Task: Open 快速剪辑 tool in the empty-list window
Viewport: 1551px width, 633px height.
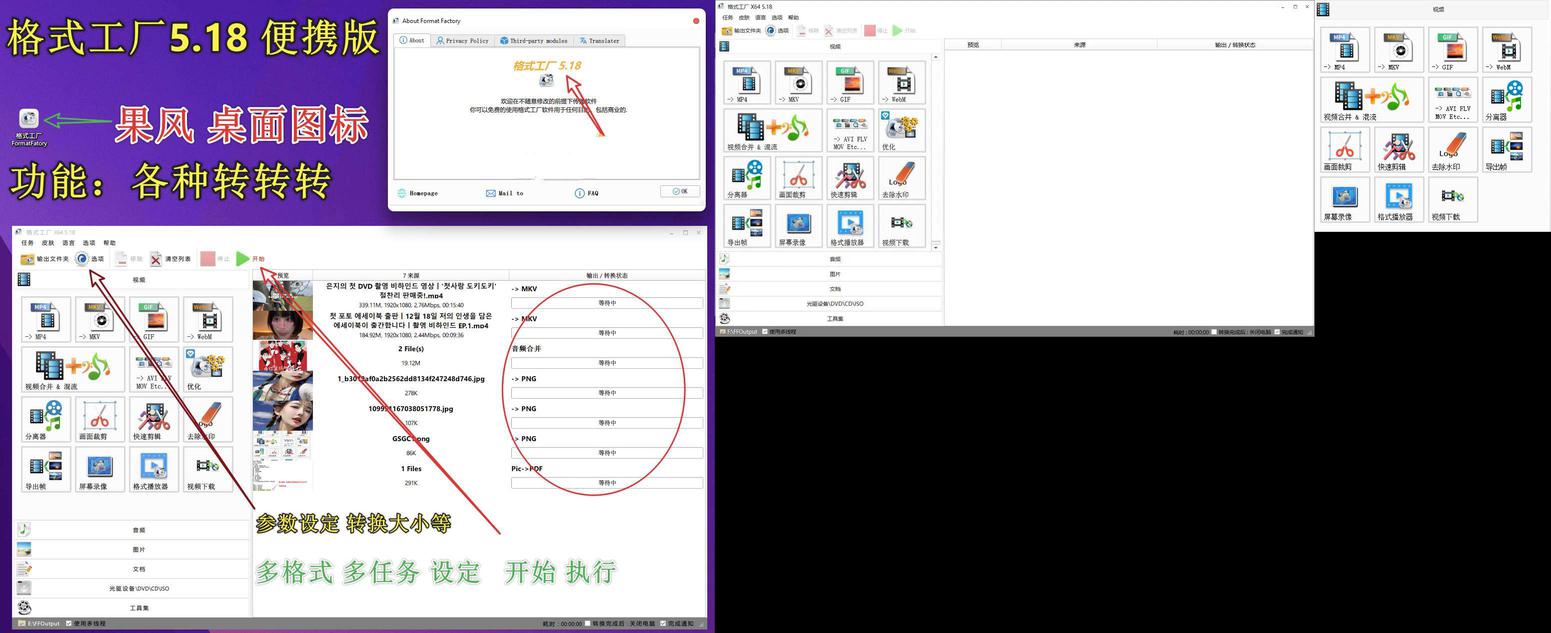Action: (x=850, y=178)
